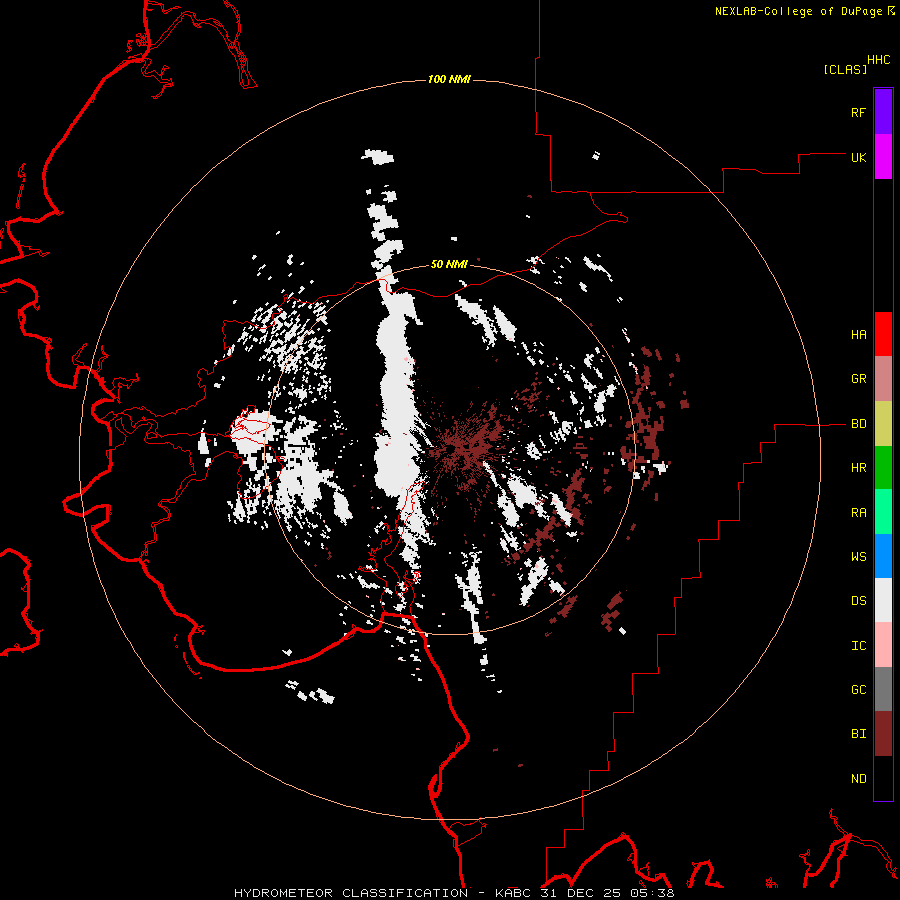Click the WS blue legend swatch

tap(883, 556)
